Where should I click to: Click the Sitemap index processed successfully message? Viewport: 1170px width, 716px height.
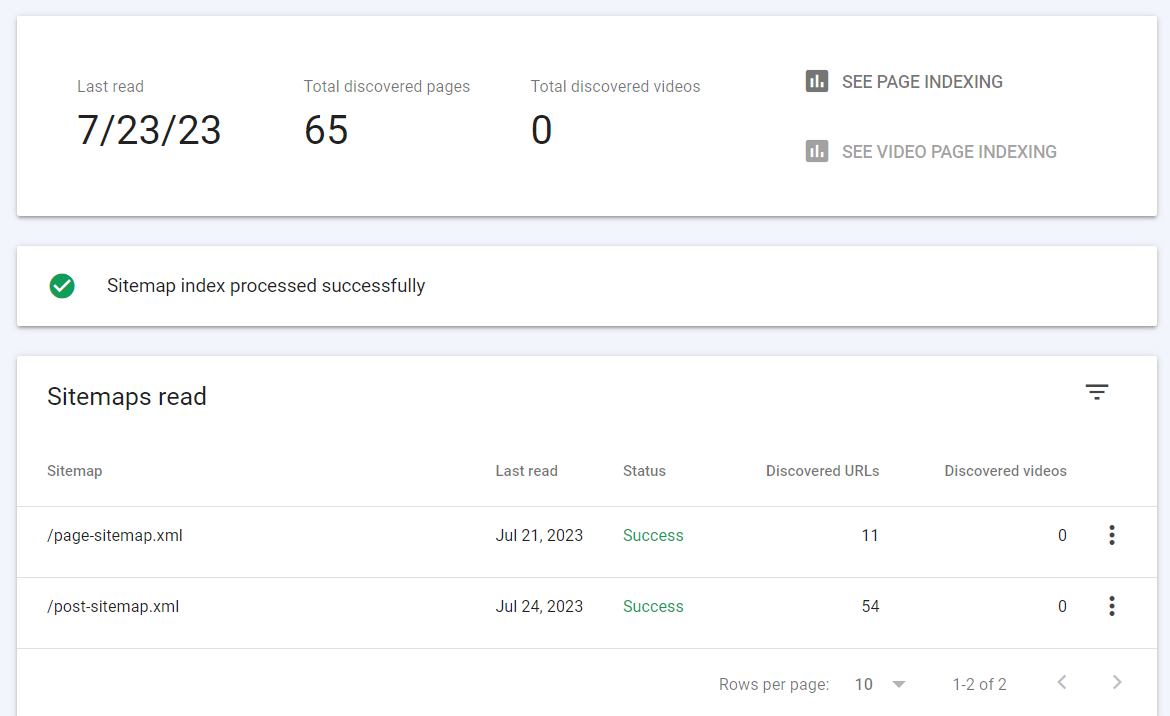[x=266, y=286]
